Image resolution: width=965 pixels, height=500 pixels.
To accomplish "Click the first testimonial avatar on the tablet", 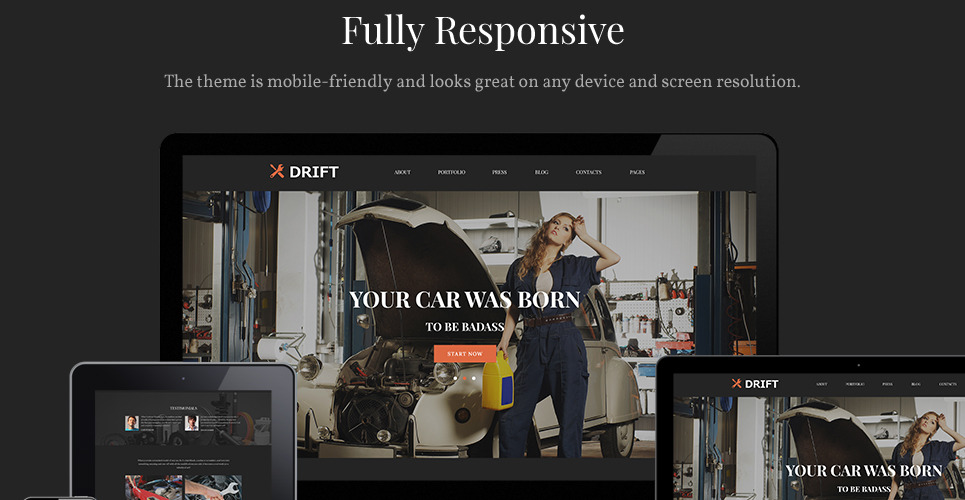I will [x=132, y=423].
